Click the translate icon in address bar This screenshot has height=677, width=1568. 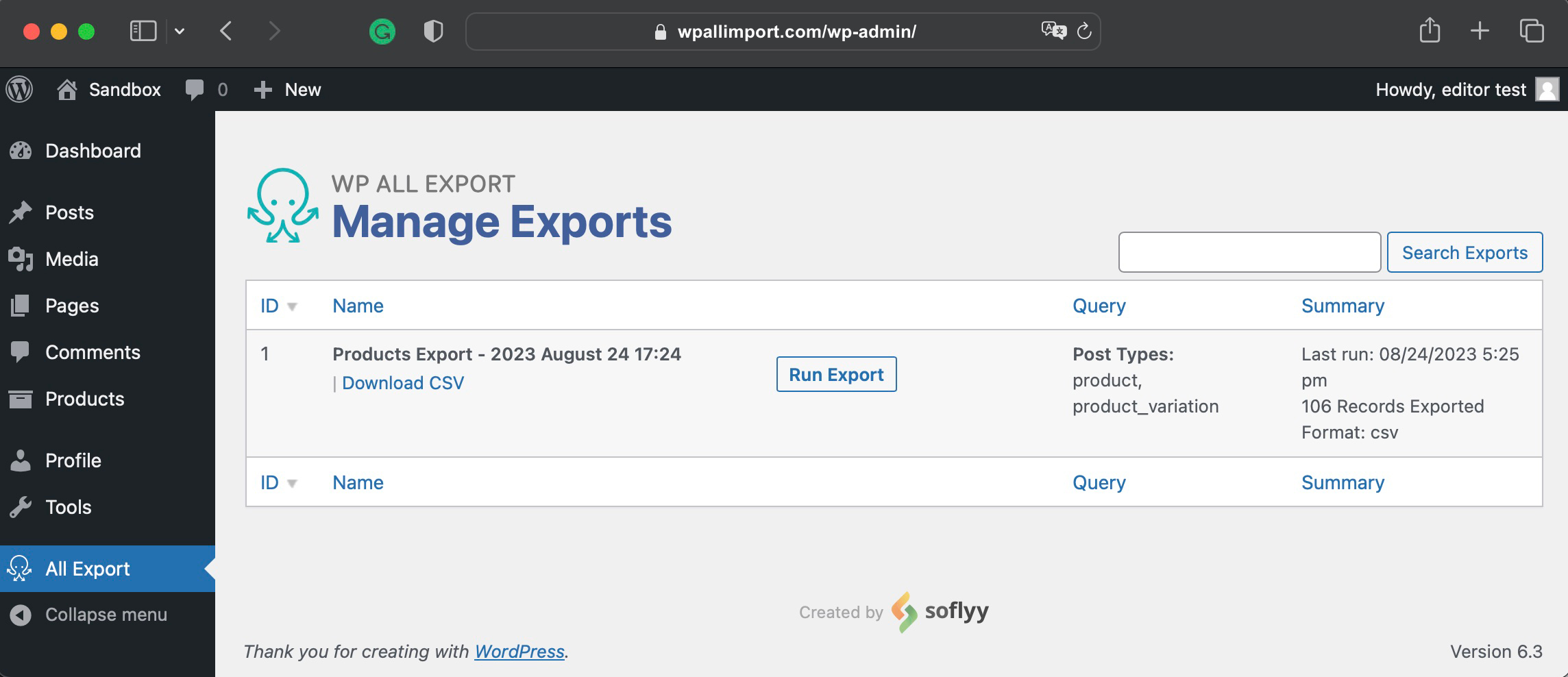1053,31
